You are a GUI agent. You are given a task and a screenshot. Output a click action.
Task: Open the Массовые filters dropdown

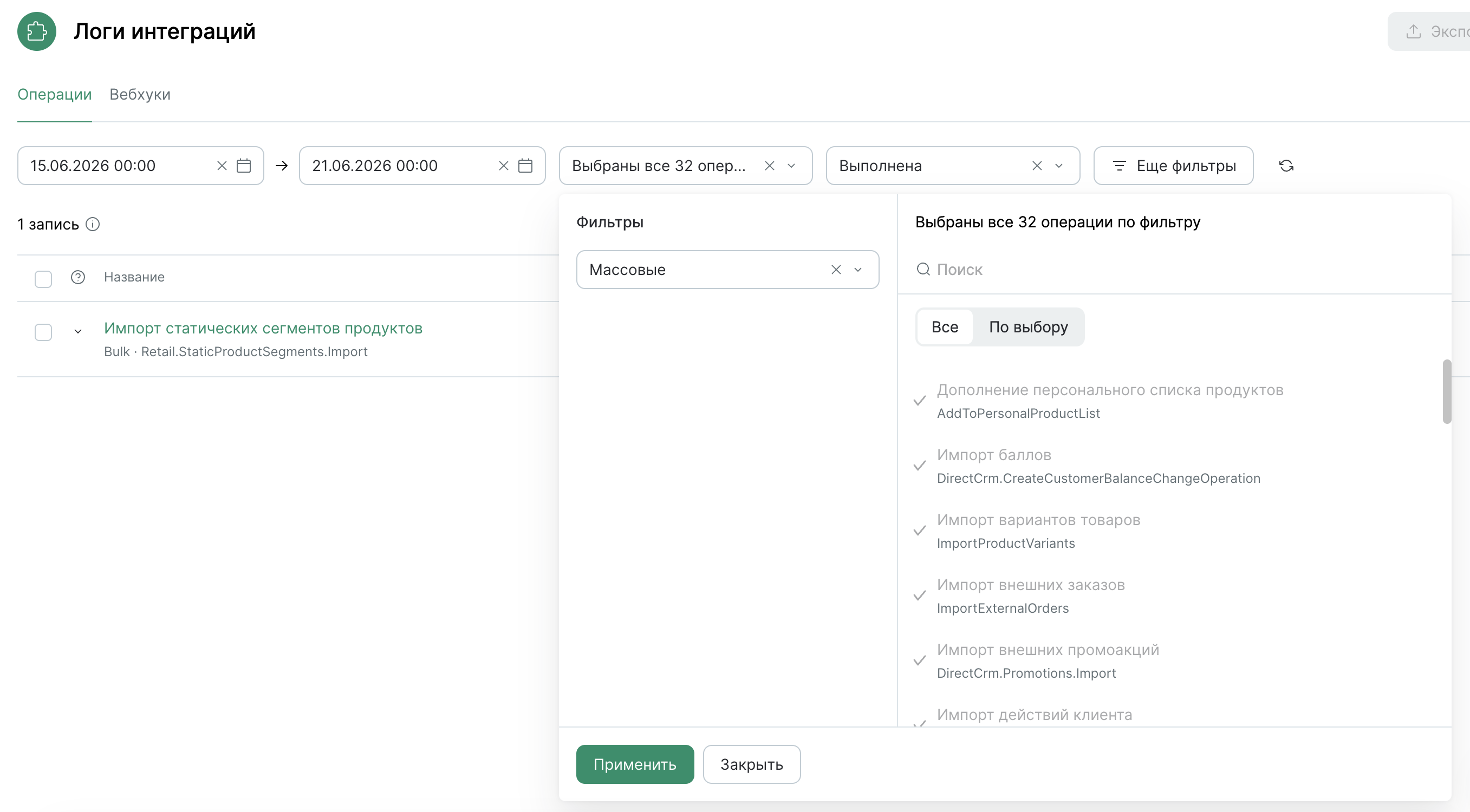coord(858,270)
